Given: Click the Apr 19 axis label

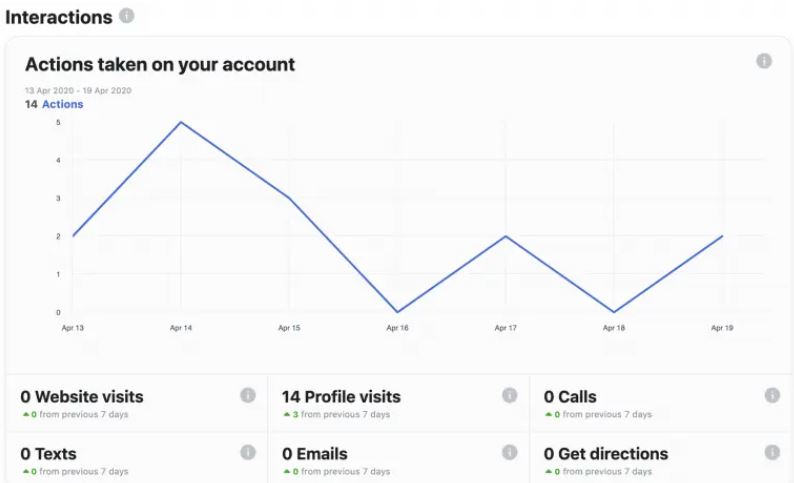Looking at the screenshot, I should (722, 328).
